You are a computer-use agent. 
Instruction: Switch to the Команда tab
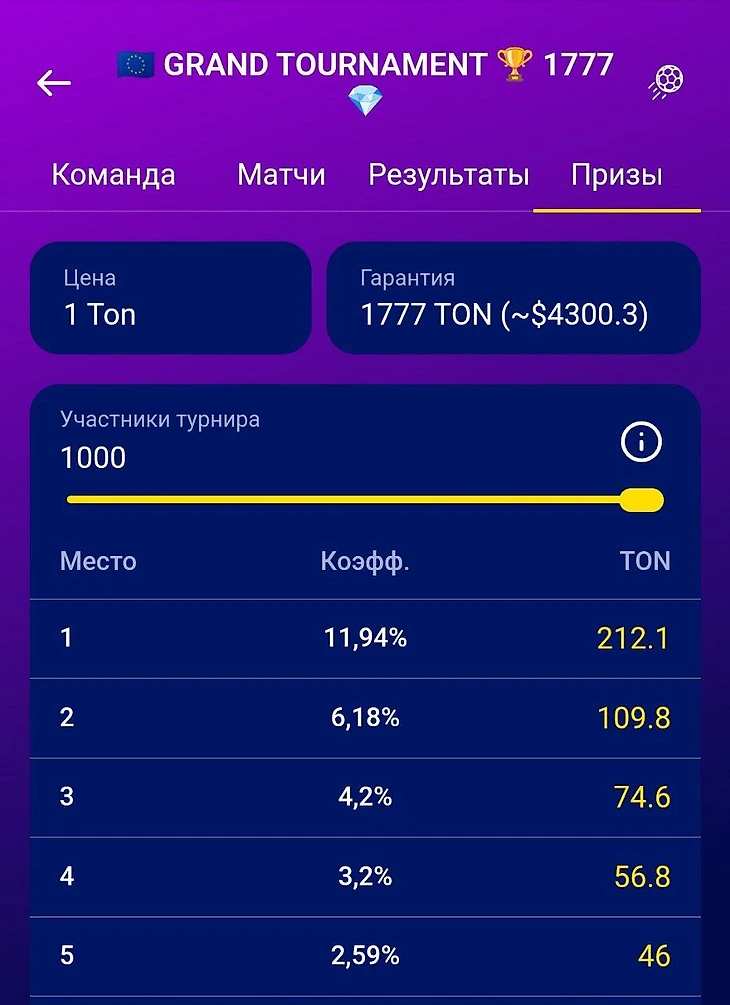113,175
